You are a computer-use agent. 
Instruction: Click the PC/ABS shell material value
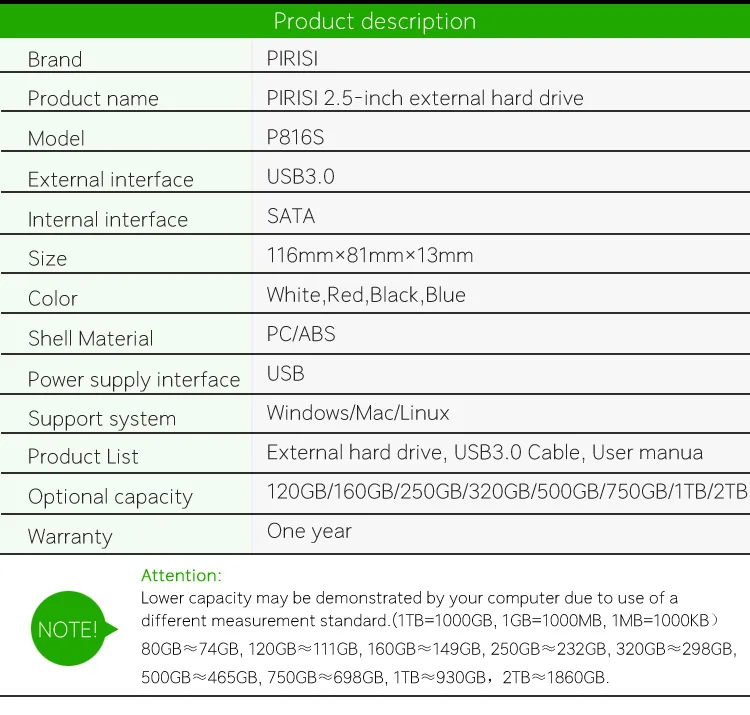click(301, 334)
